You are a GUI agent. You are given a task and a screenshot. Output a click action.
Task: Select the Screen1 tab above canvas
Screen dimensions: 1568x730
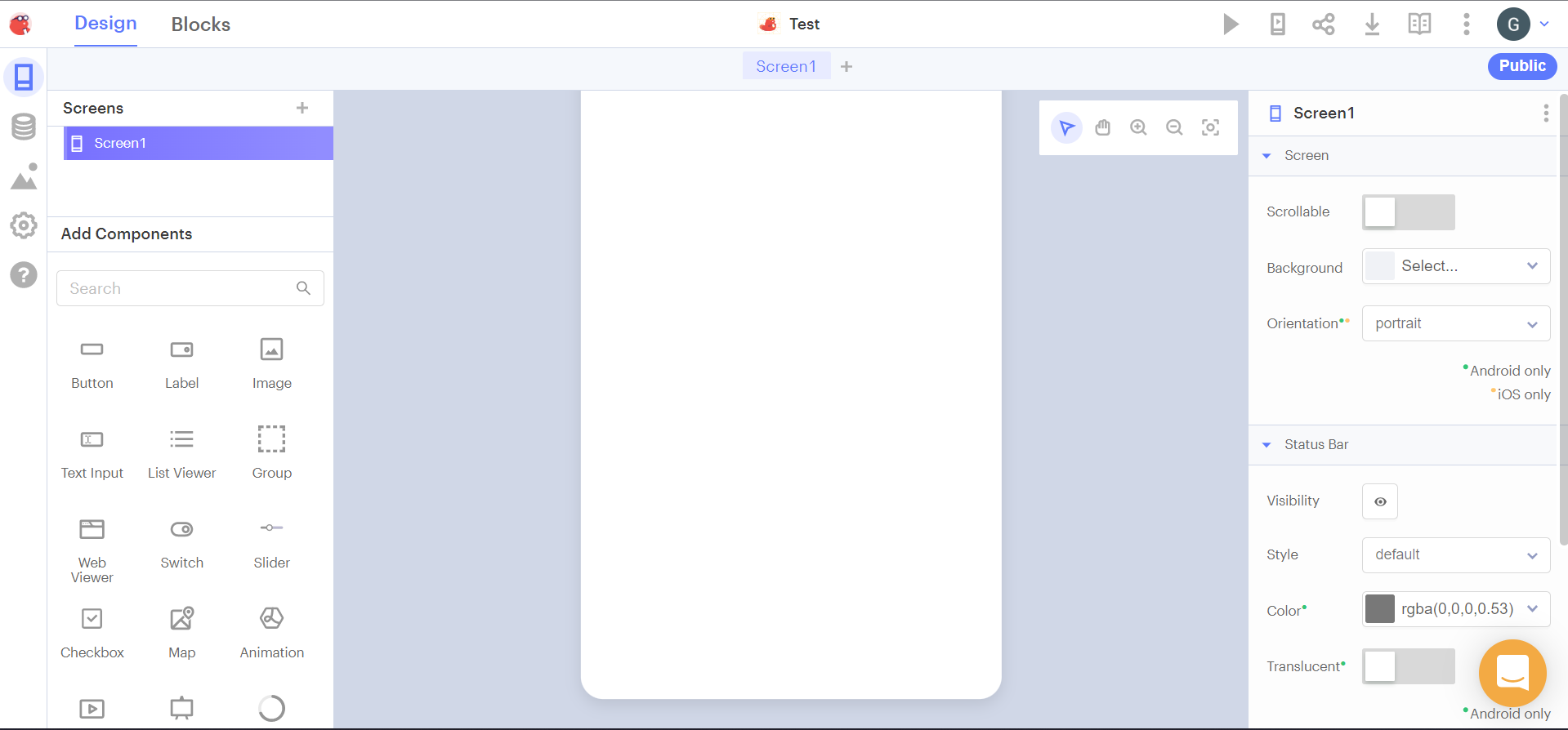[x=786, y=66]
